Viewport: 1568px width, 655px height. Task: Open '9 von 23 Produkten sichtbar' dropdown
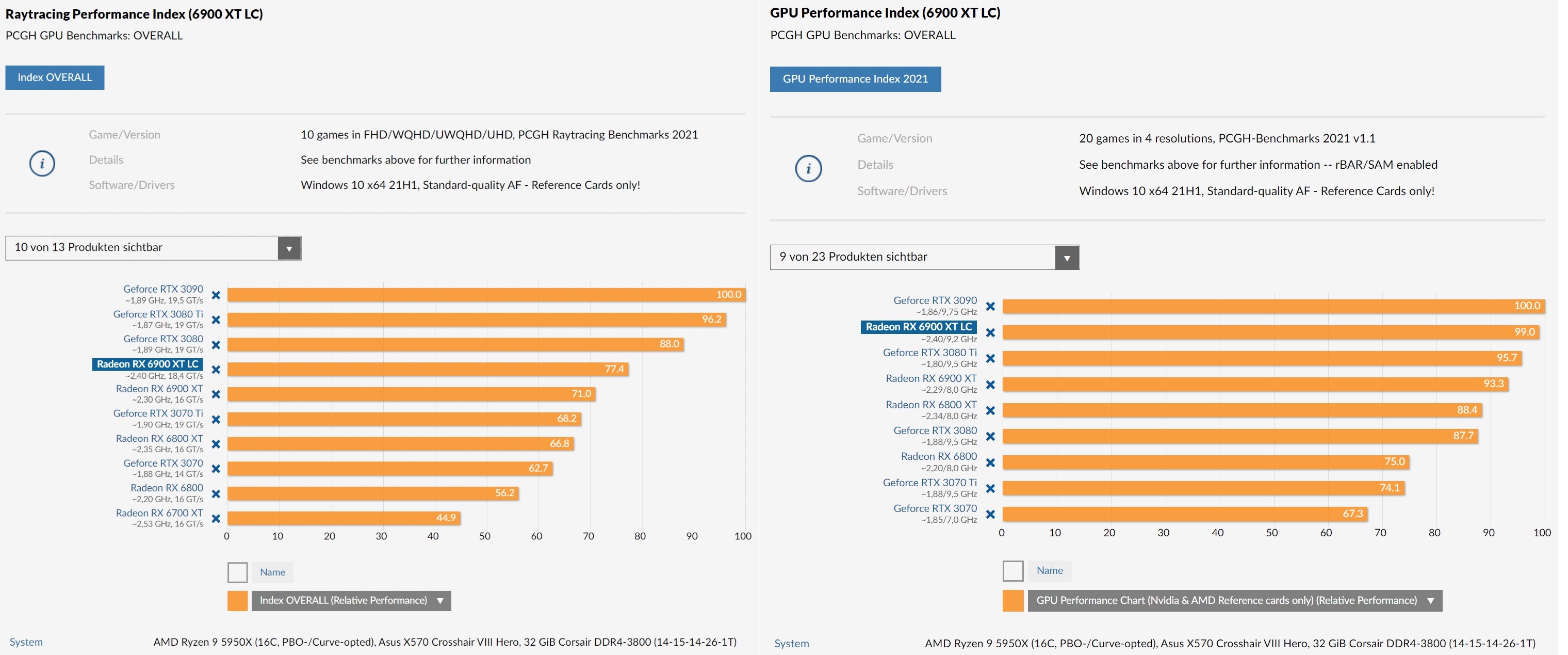coord(925,257)
